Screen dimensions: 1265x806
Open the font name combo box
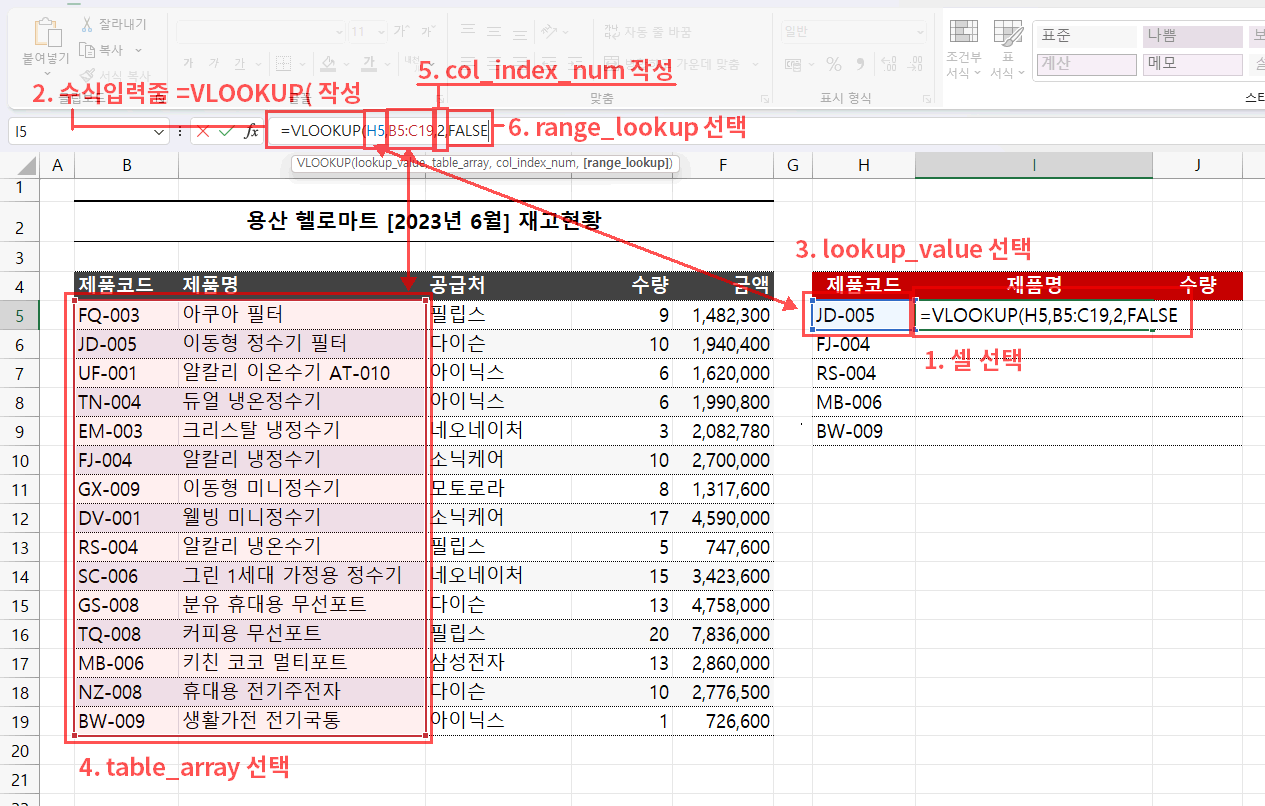[x=260, y=32]
